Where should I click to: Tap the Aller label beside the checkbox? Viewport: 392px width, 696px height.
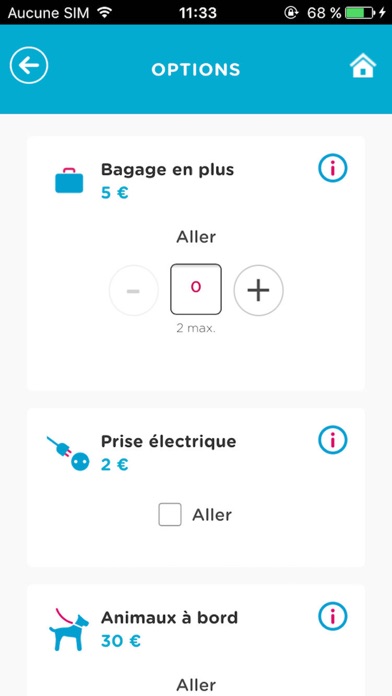click(212, 515)
